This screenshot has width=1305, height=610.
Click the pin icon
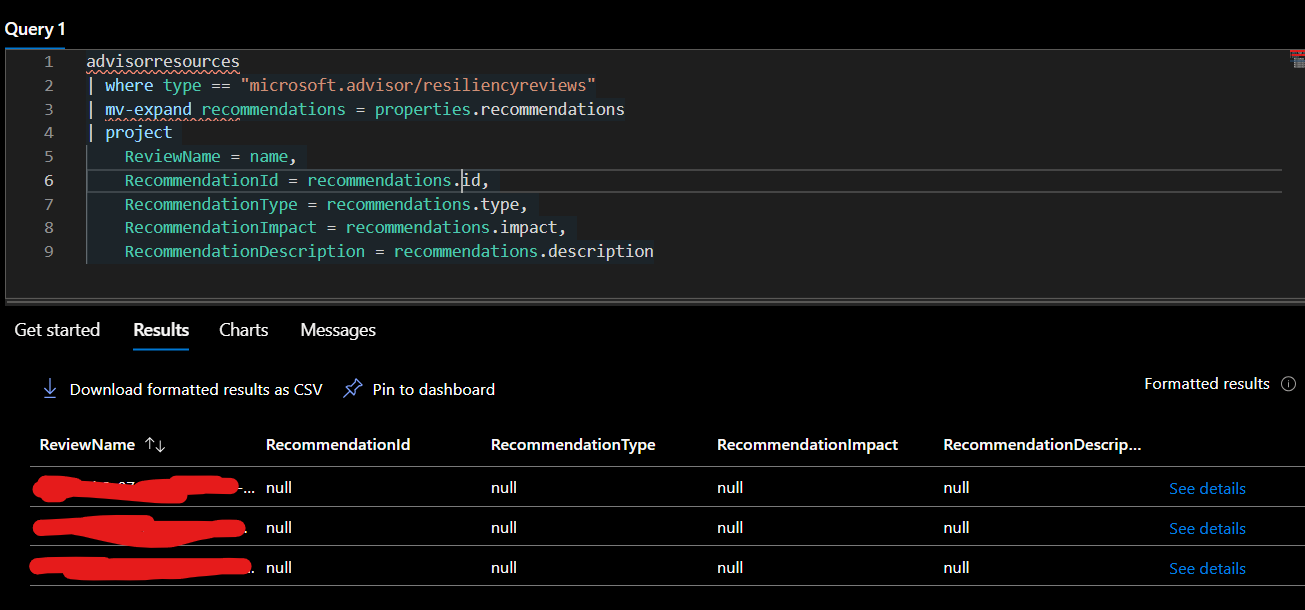click(x=352, y=389)
